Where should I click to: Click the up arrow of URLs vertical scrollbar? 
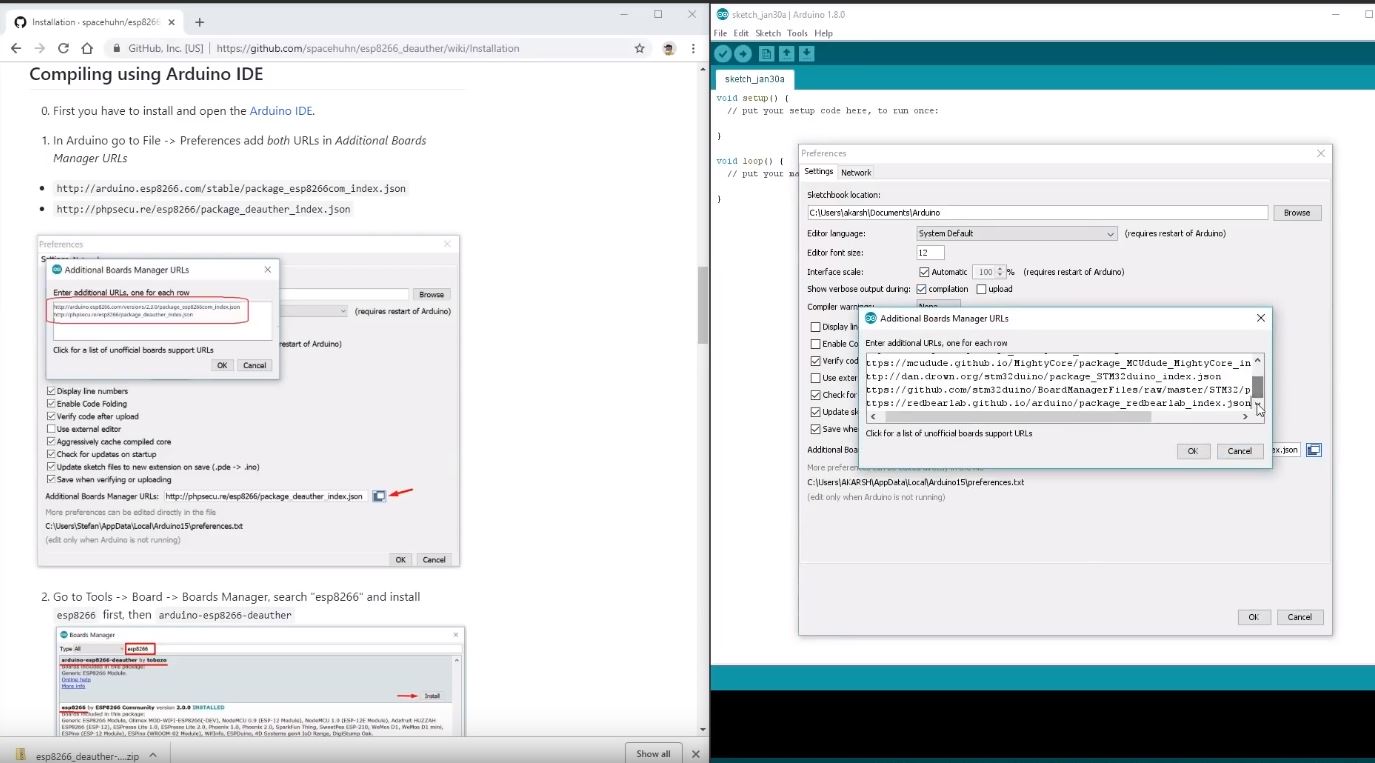click(1258, 359)
